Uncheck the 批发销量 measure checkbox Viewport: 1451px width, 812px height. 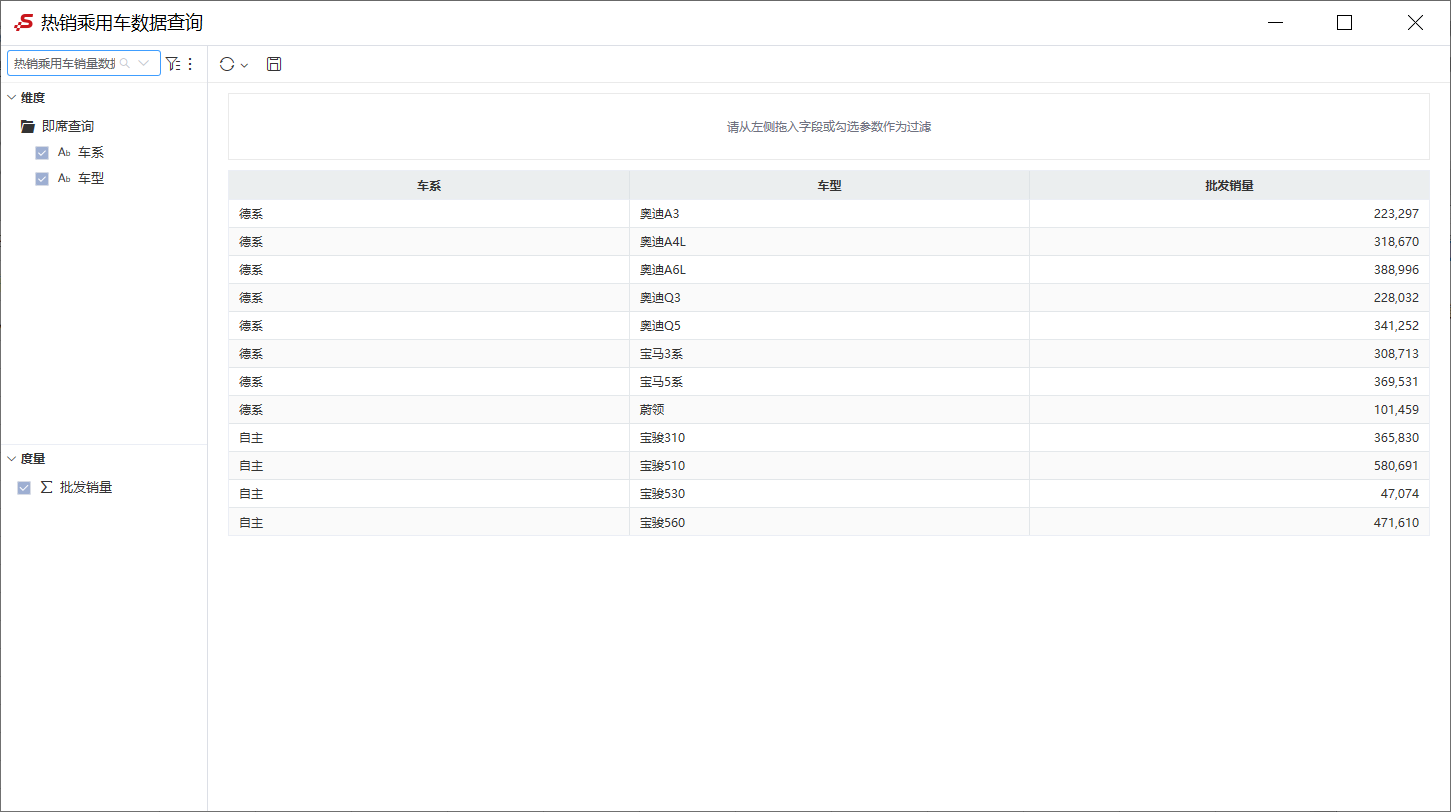[x=24, y=488]
